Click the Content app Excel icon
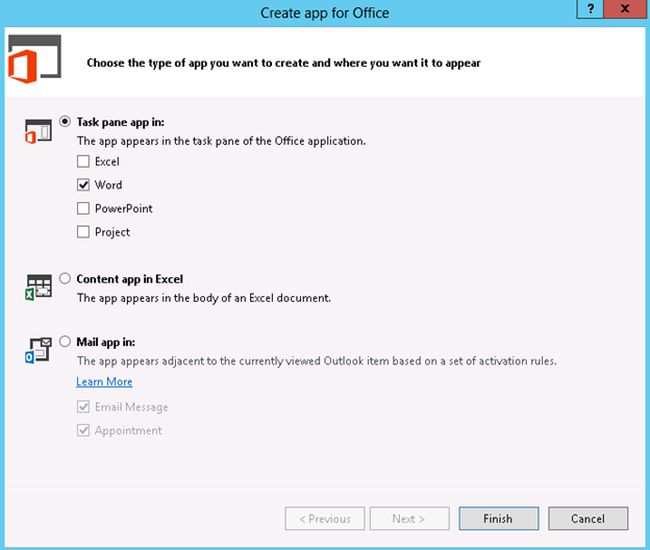Viewport: 650px width, 550px height. [38, 287]
